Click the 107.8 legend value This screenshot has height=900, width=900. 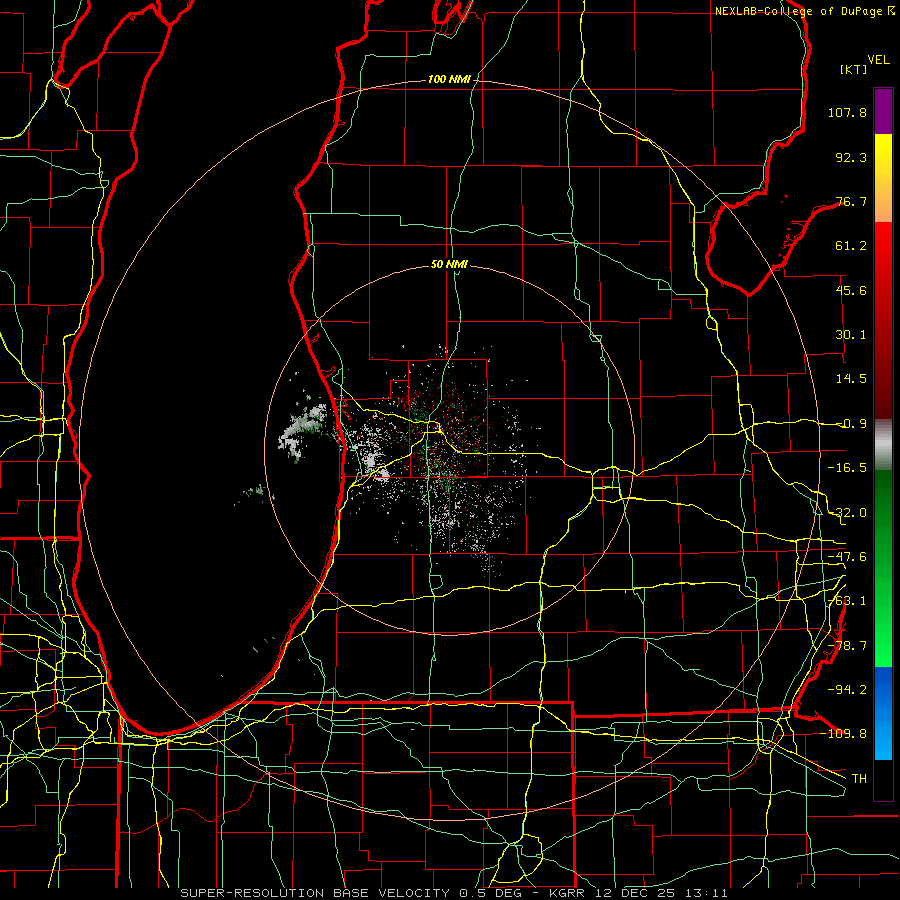[x=847, y=112]
